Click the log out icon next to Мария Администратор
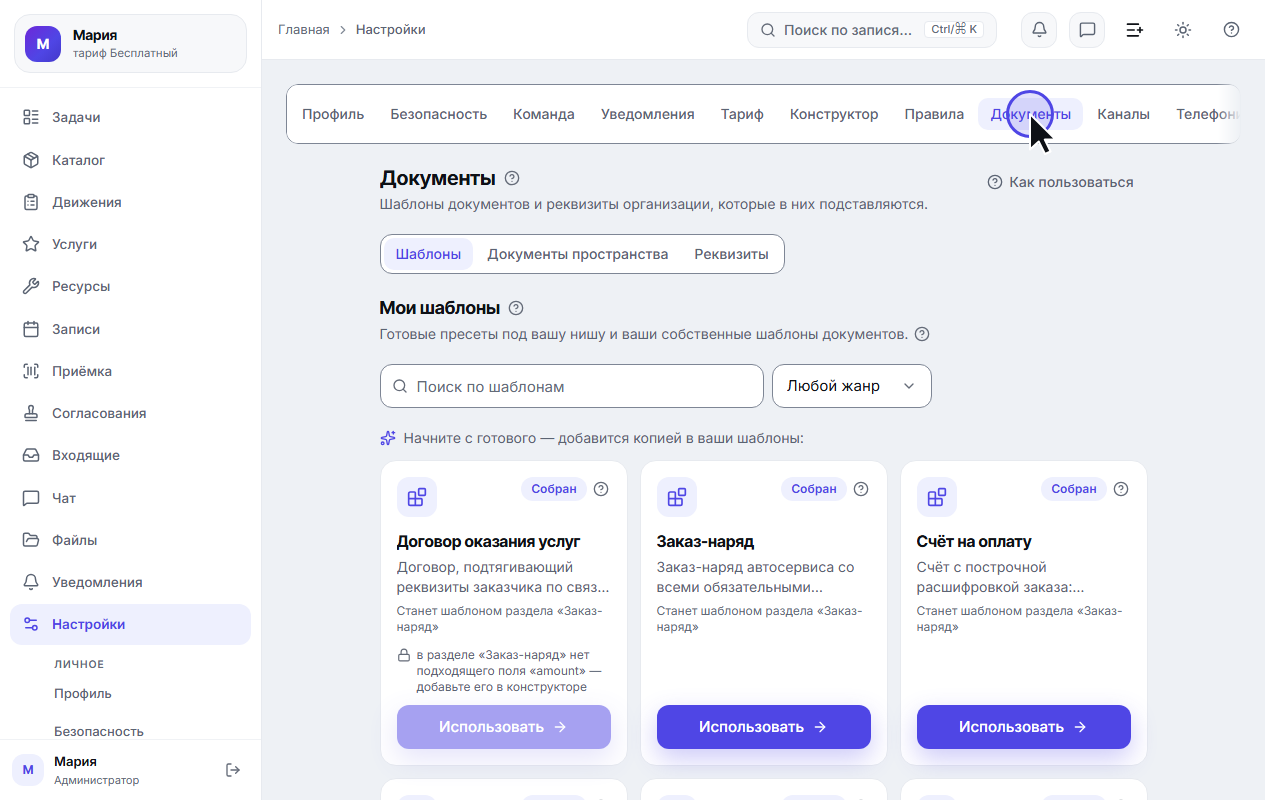The width and height of the screenshot is (1280, 800). [x=233, y=770]
